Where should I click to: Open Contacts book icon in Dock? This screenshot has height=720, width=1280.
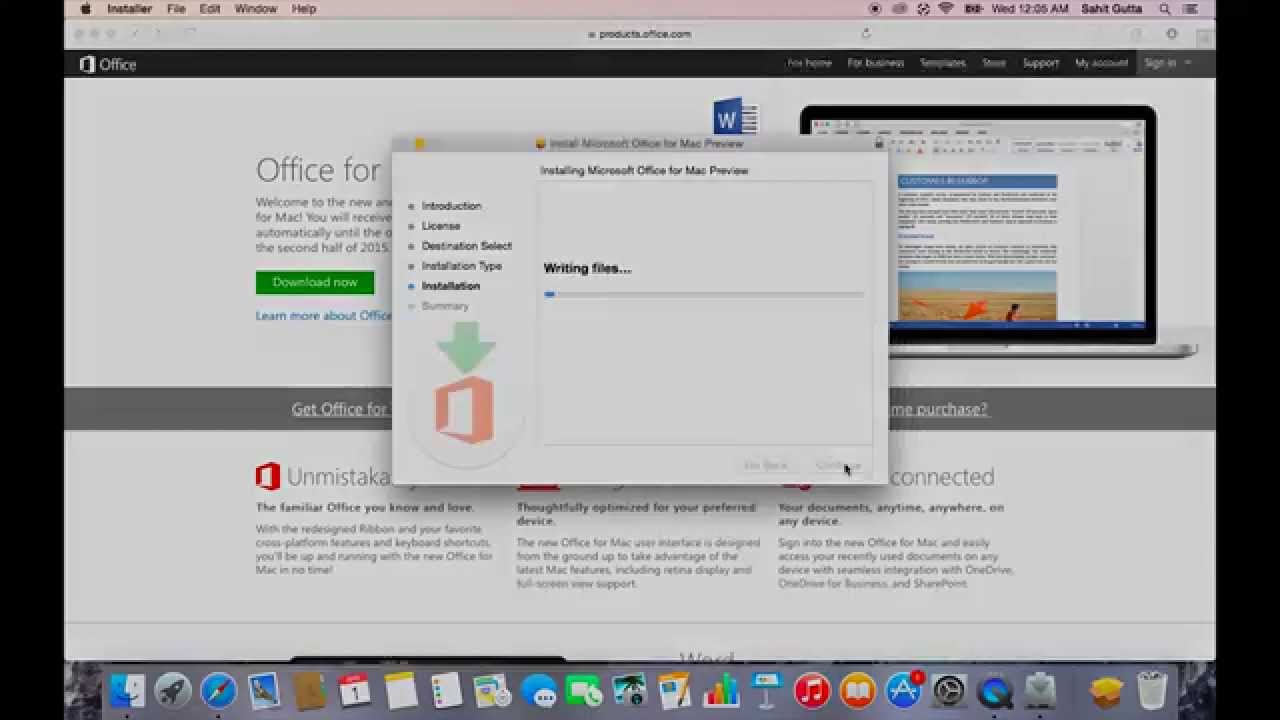pos(310,691)
